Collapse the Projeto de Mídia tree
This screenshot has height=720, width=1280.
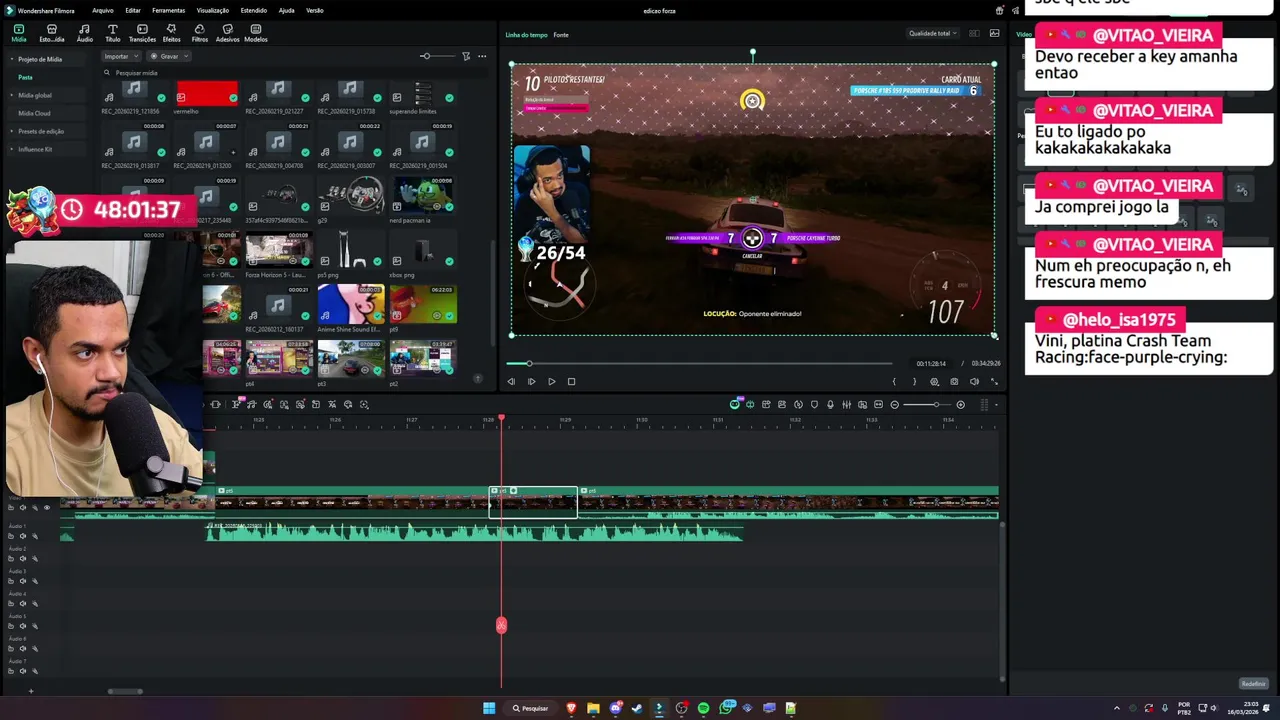click(x=12, y=59)
